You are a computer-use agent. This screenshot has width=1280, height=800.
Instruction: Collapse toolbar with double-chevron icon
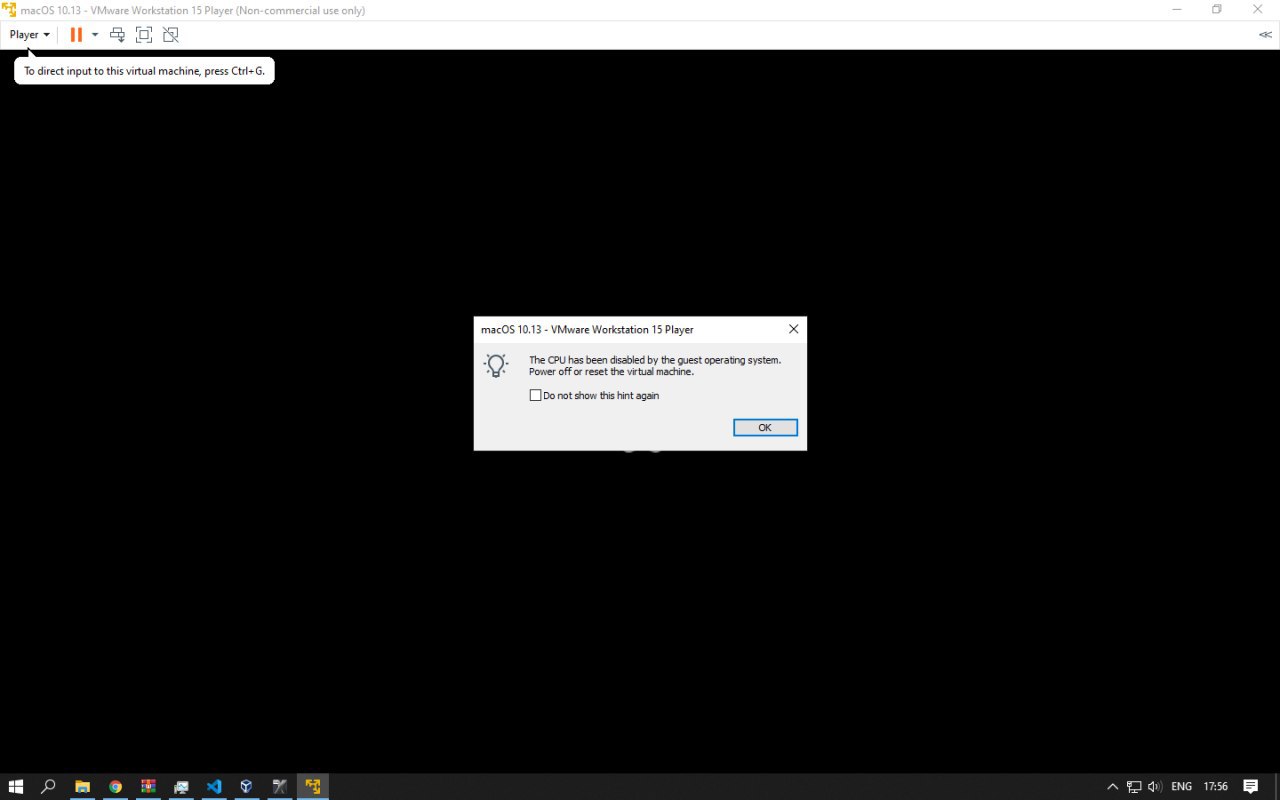click(1265, 34)
